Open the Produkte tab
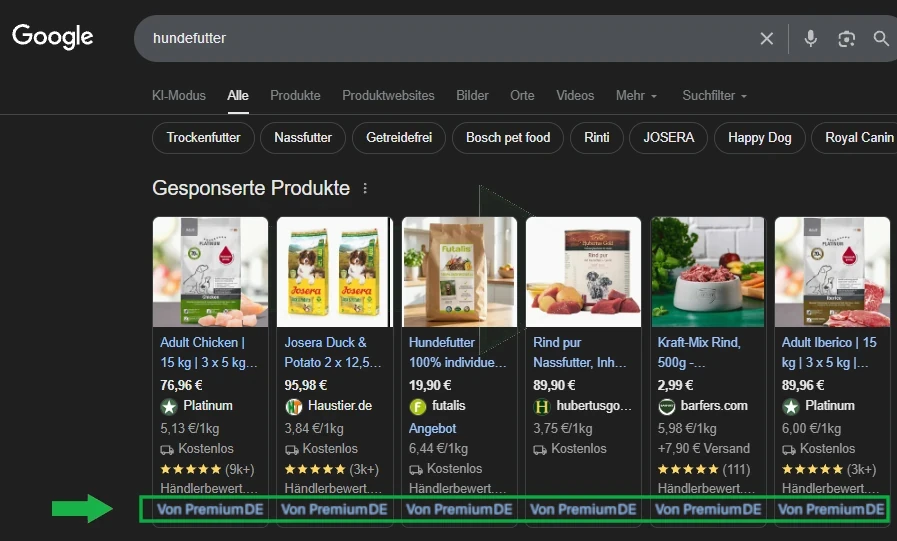This screenshot has width=897, height=541. coord(295,96)
